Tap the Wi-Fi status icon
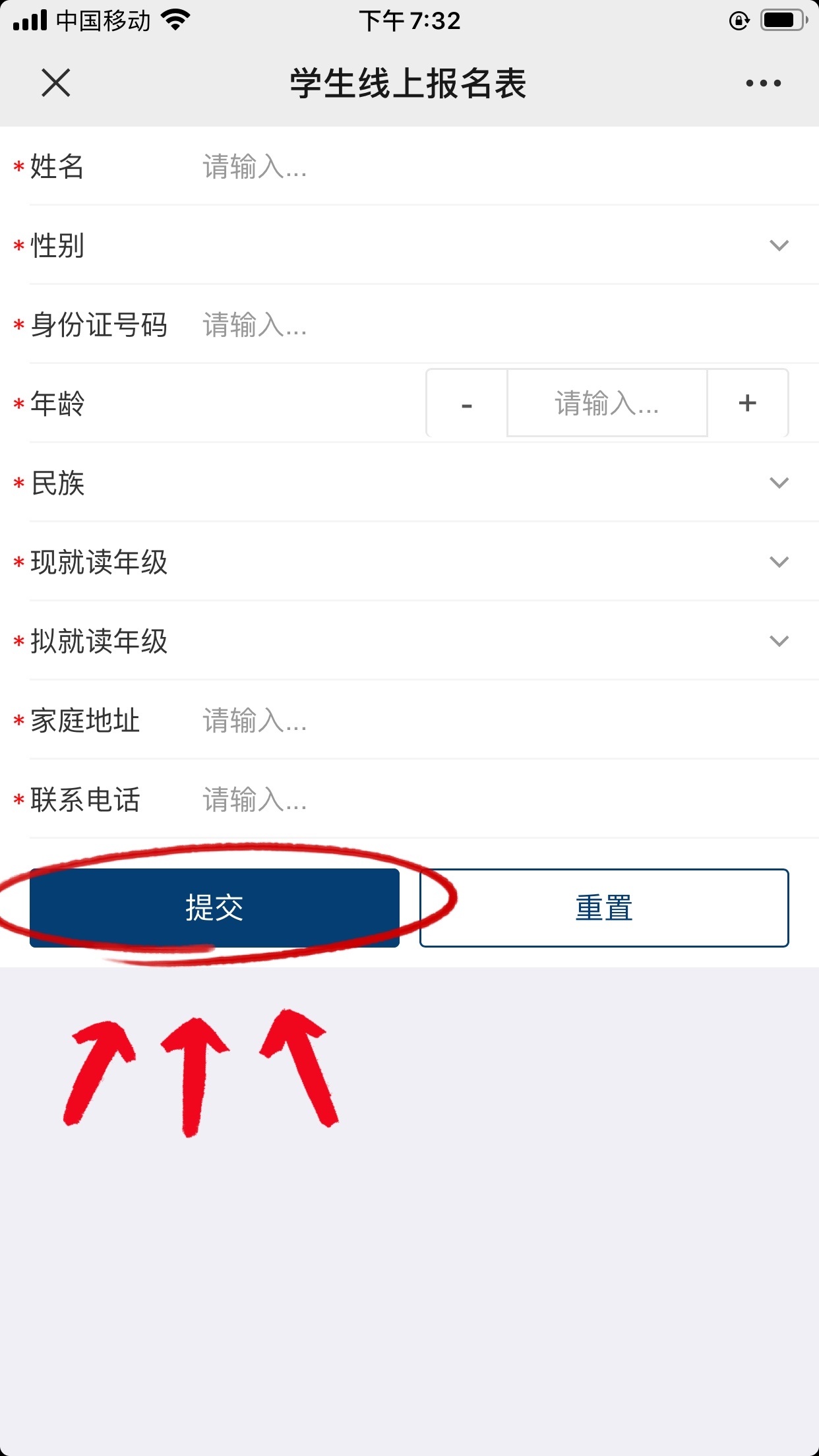Viewport: 819px width, 1456px height. click(x=175, y=20)
